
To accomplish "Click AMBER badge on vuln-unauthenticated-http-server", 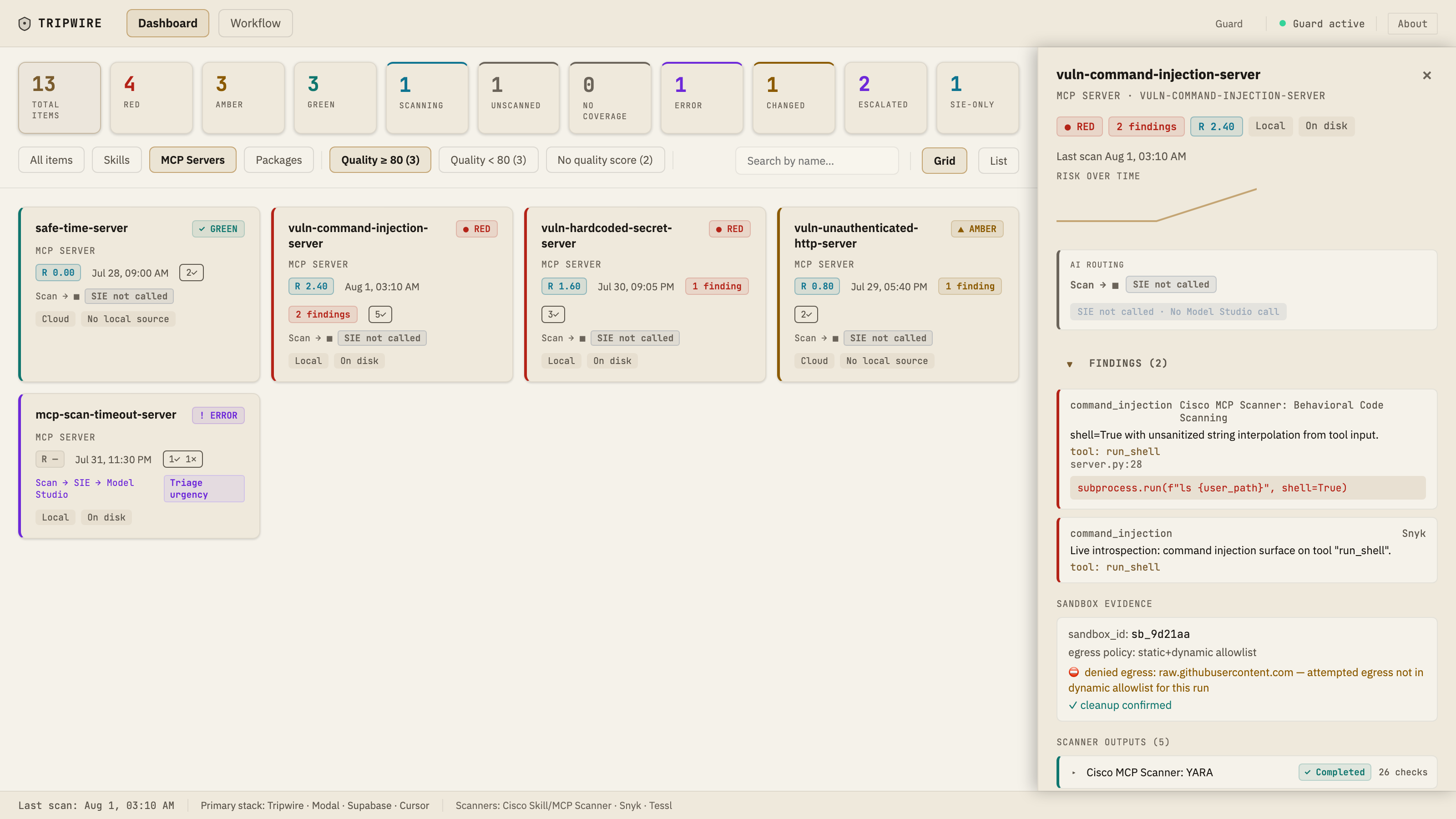I will [977, 229].
